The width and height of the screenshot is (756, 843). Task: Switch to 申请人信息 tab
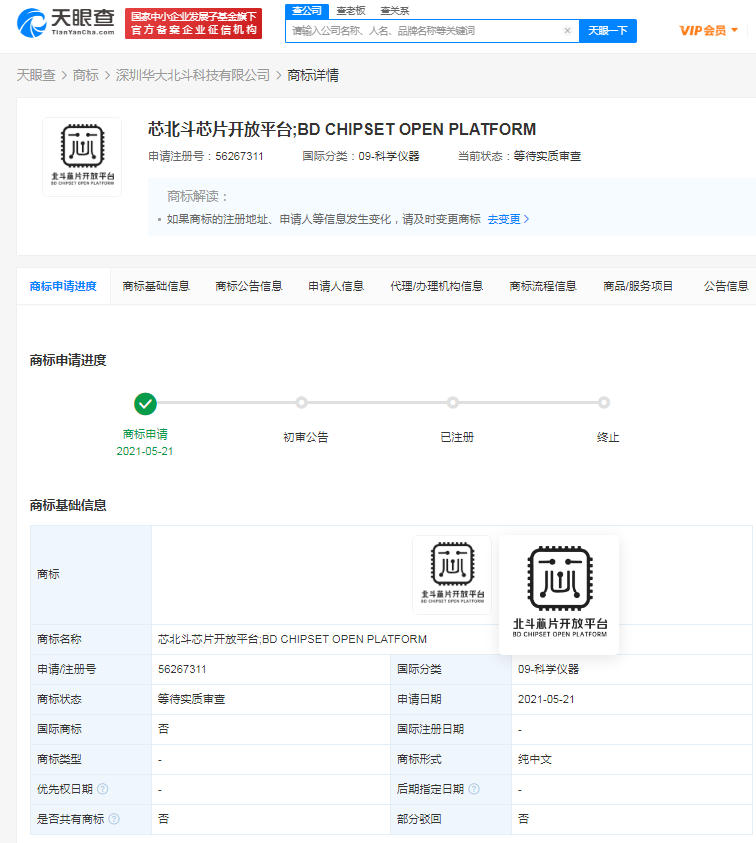[336, 286]
